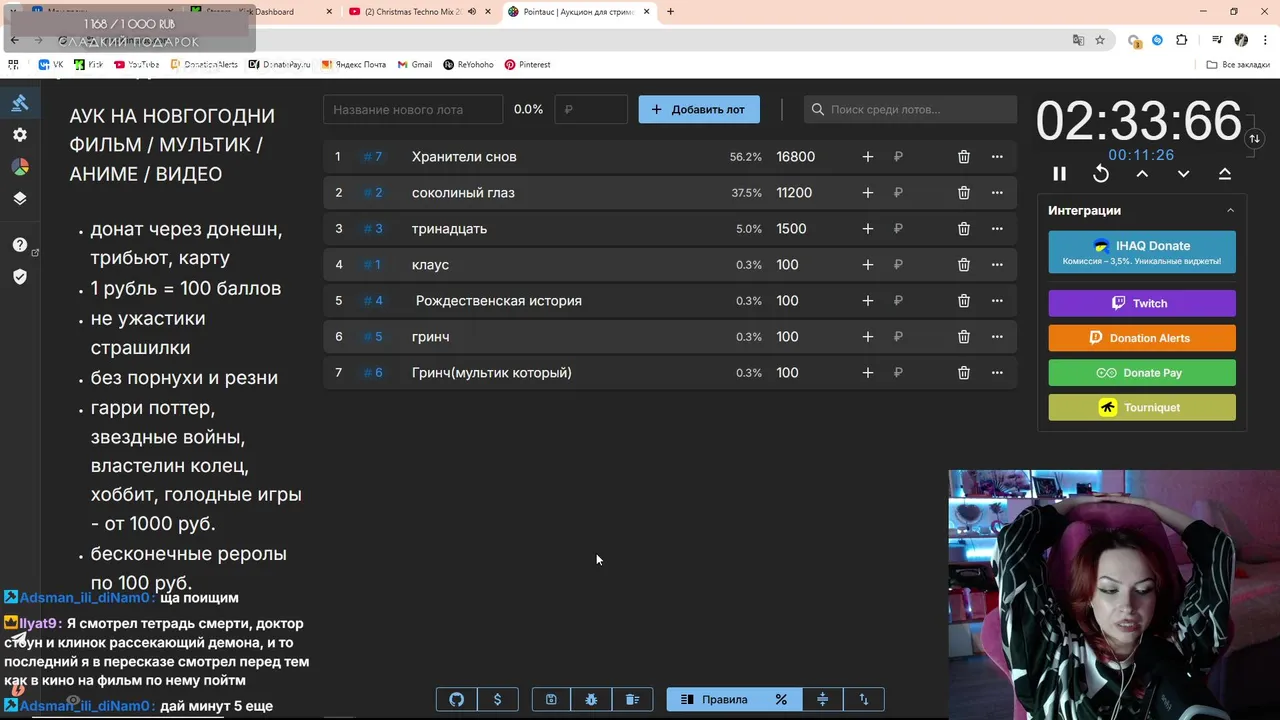This screenshot has height=720, width=1280.
Task: Click the swap arrows icon beside the timer
Action: coord(1254,139)
